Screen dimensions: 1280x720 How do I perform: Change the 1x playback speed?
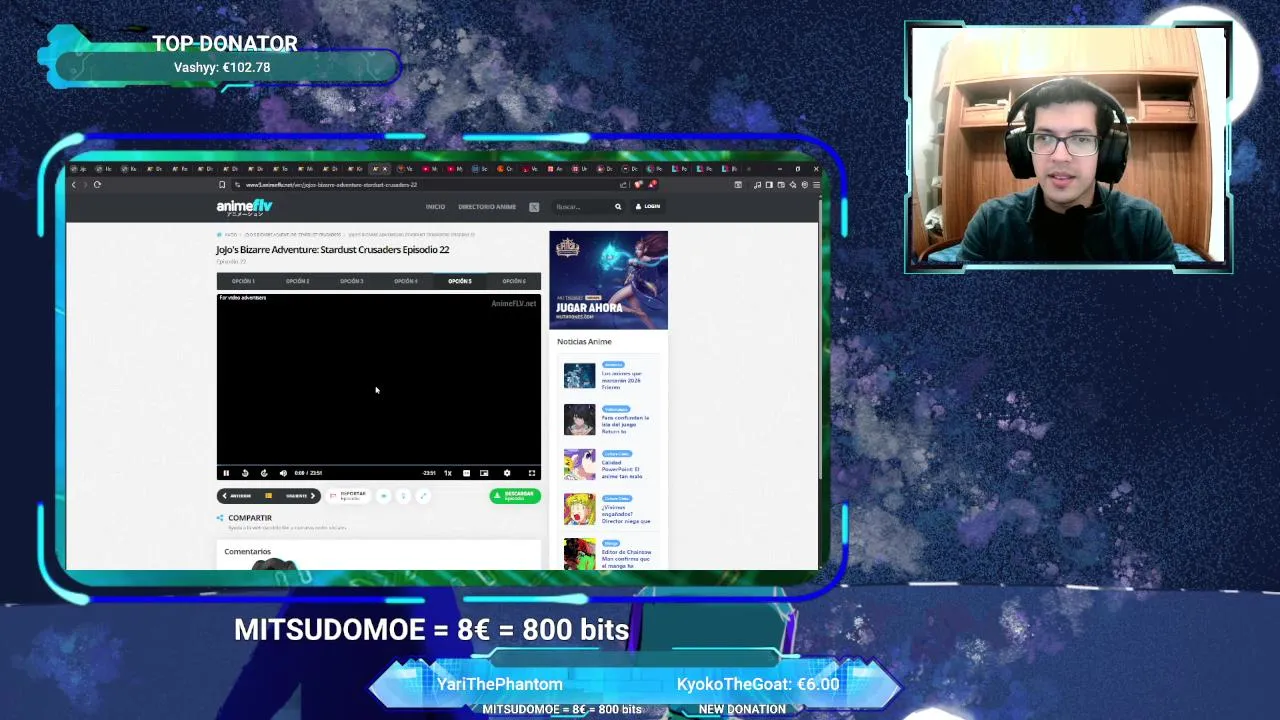(448, 473)
